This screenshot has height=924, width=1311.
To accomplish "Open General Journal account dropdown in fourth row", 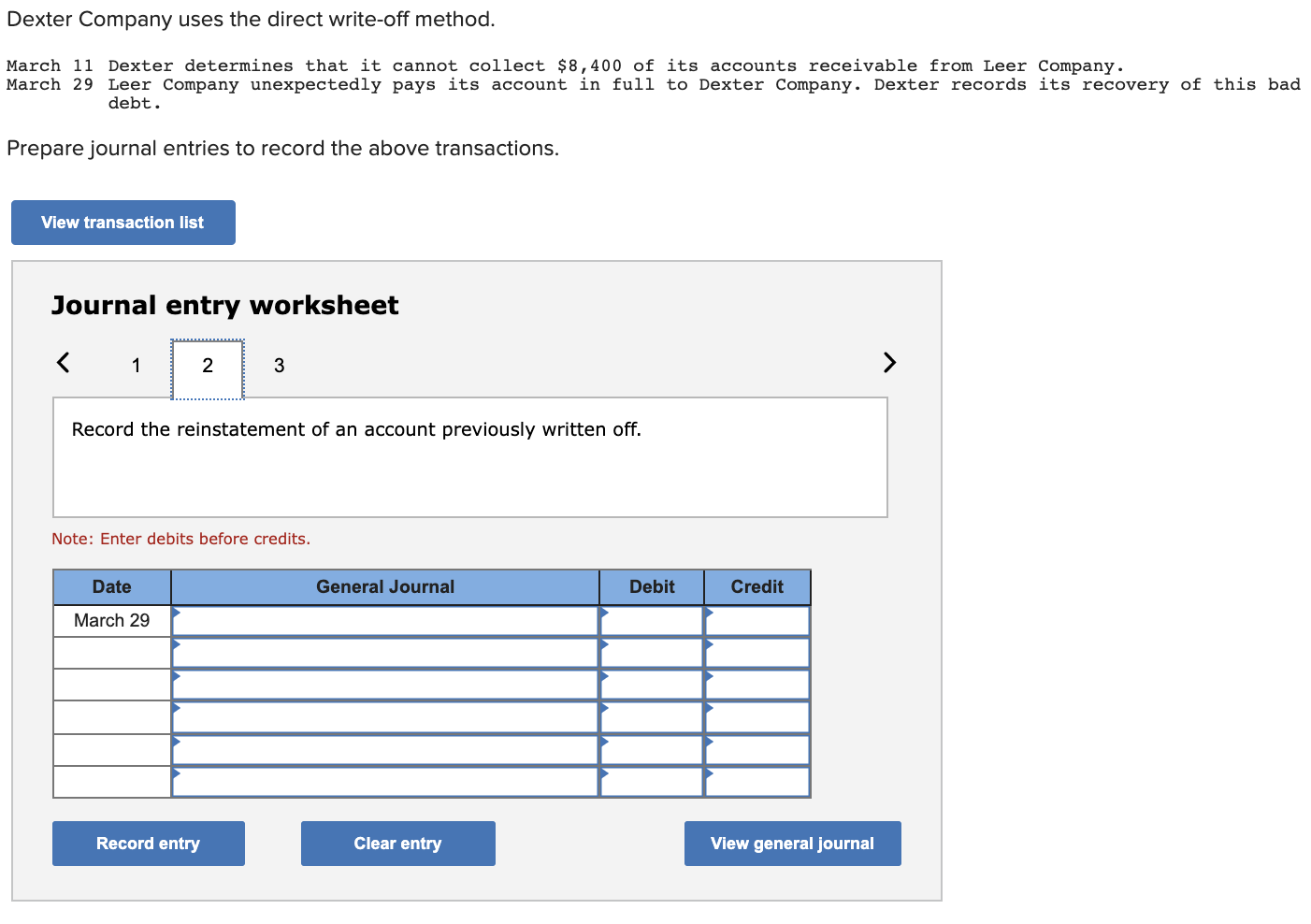I will pyautogui.click(x=385, y=717).
